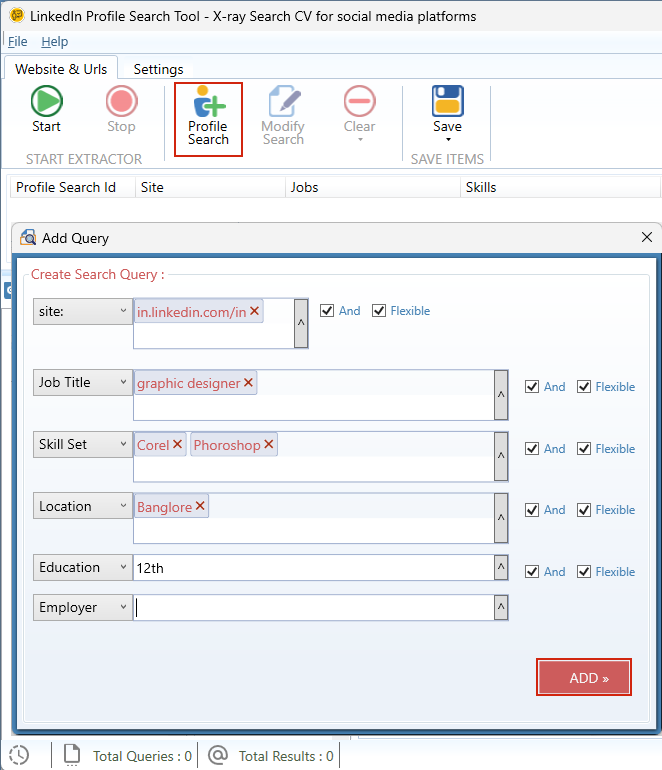
Task: Toggle the And checkbox for Education
Action: tap(532, 572)
